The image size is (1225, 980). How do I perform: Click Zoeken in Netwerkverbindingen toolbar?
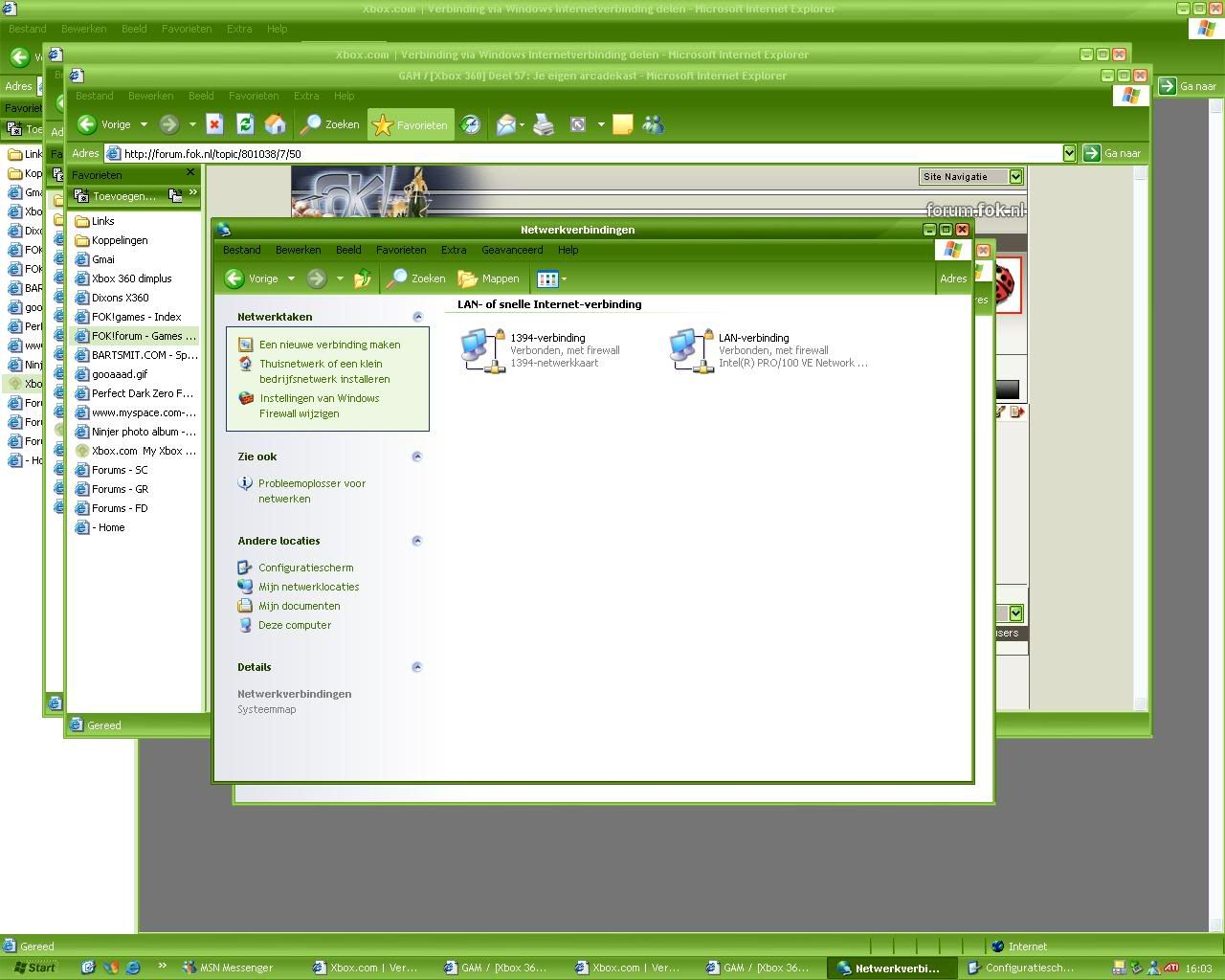416,278
